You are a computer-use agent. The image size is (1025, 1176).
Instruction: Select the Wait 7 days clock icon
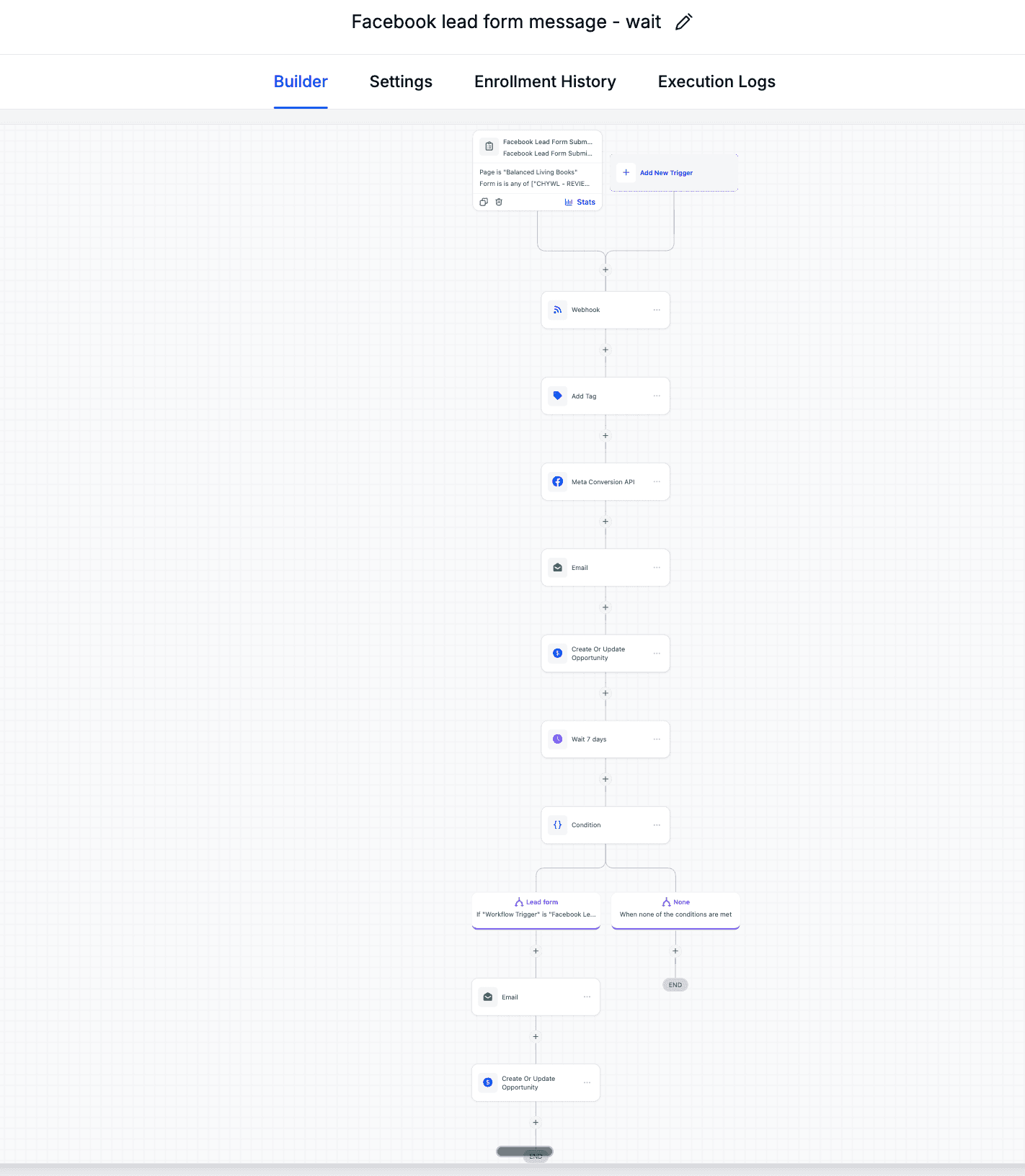pos(557,739)
